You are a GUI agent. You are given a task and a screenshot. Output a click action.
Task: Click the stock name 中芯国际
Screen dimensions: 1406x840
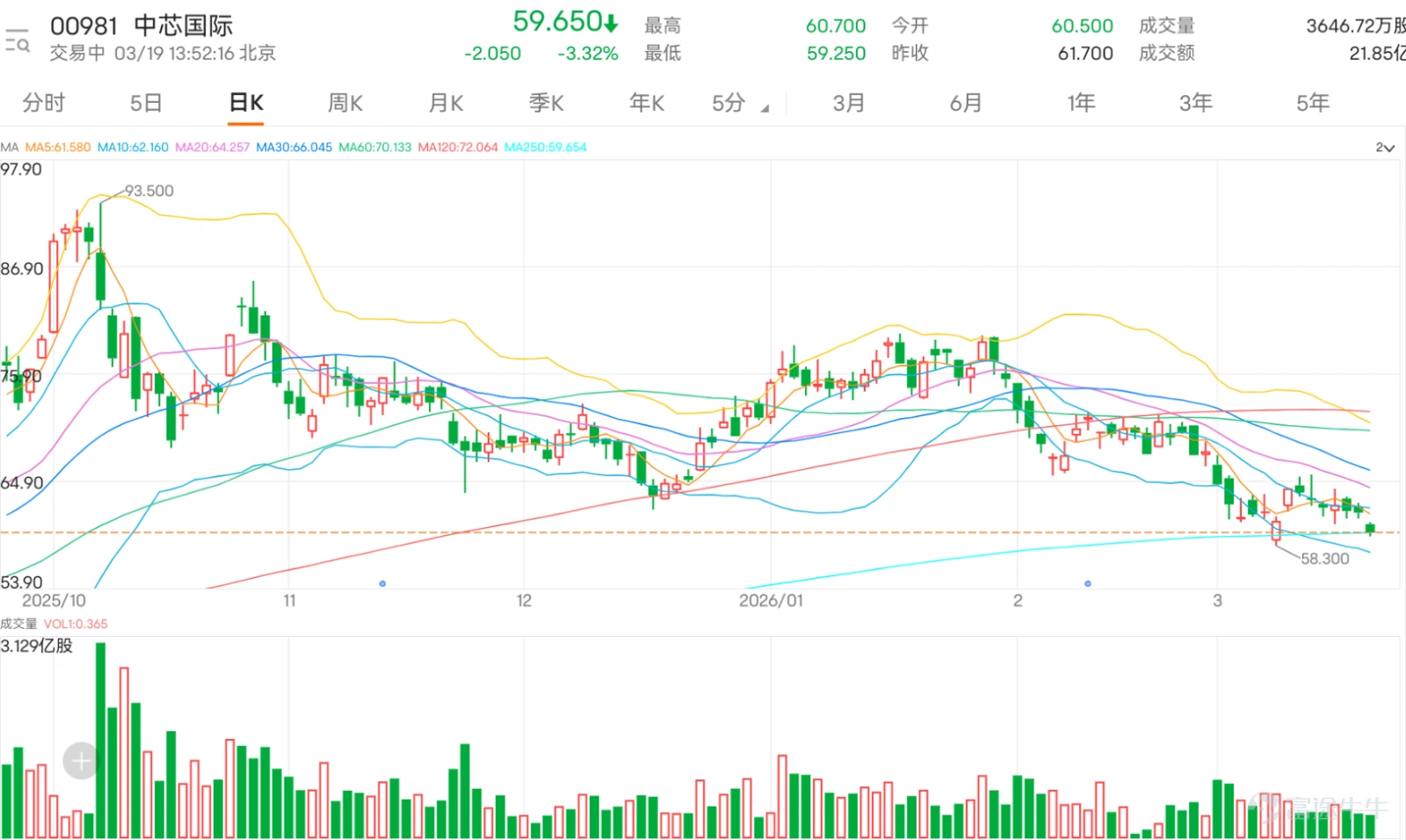184,25
